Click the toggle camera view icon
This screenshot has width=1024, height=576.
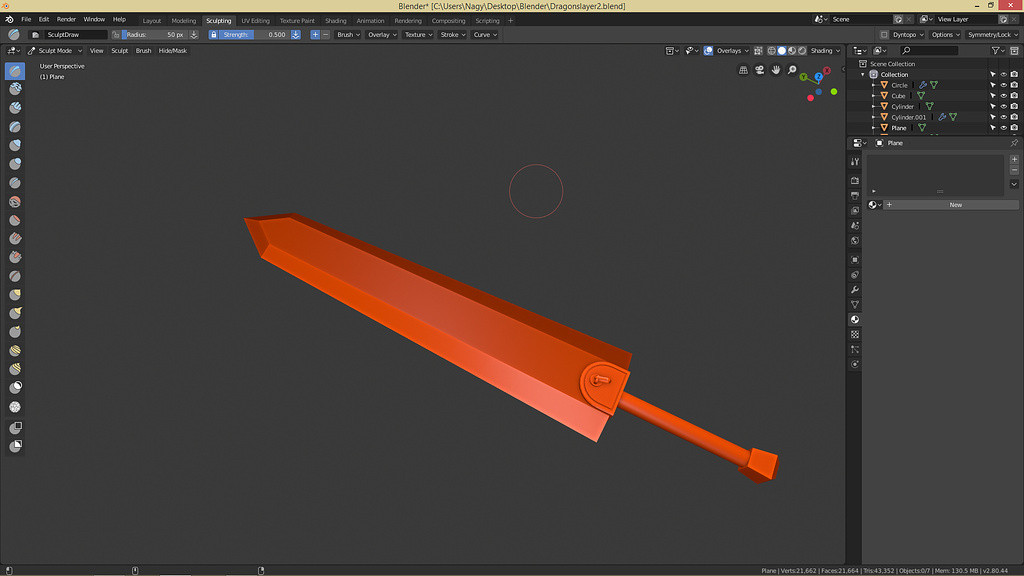point(760,70)
